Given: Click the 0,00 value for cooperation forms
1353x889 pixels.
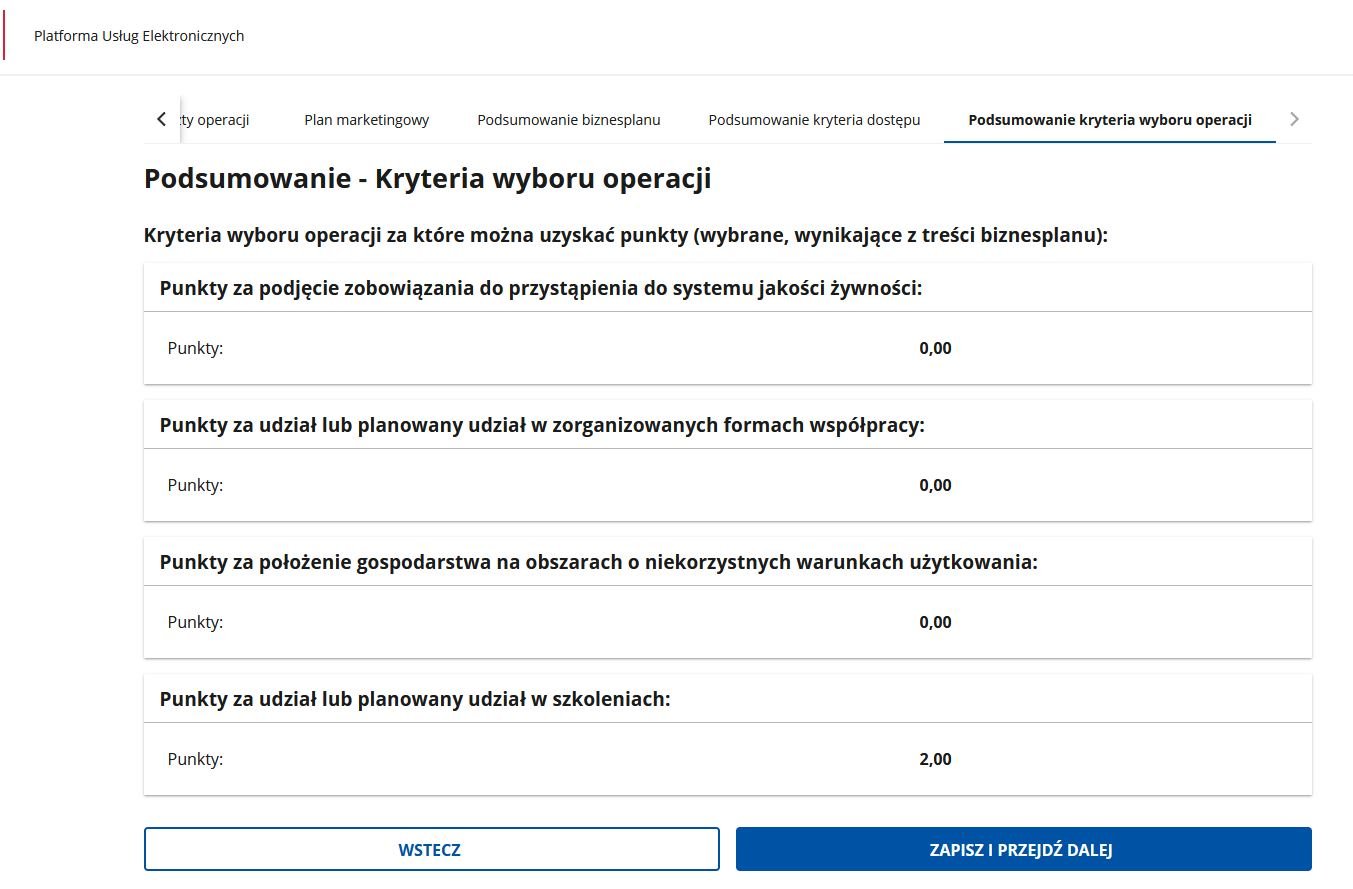Looking at the screenshot, I should (x=935, y=485).
